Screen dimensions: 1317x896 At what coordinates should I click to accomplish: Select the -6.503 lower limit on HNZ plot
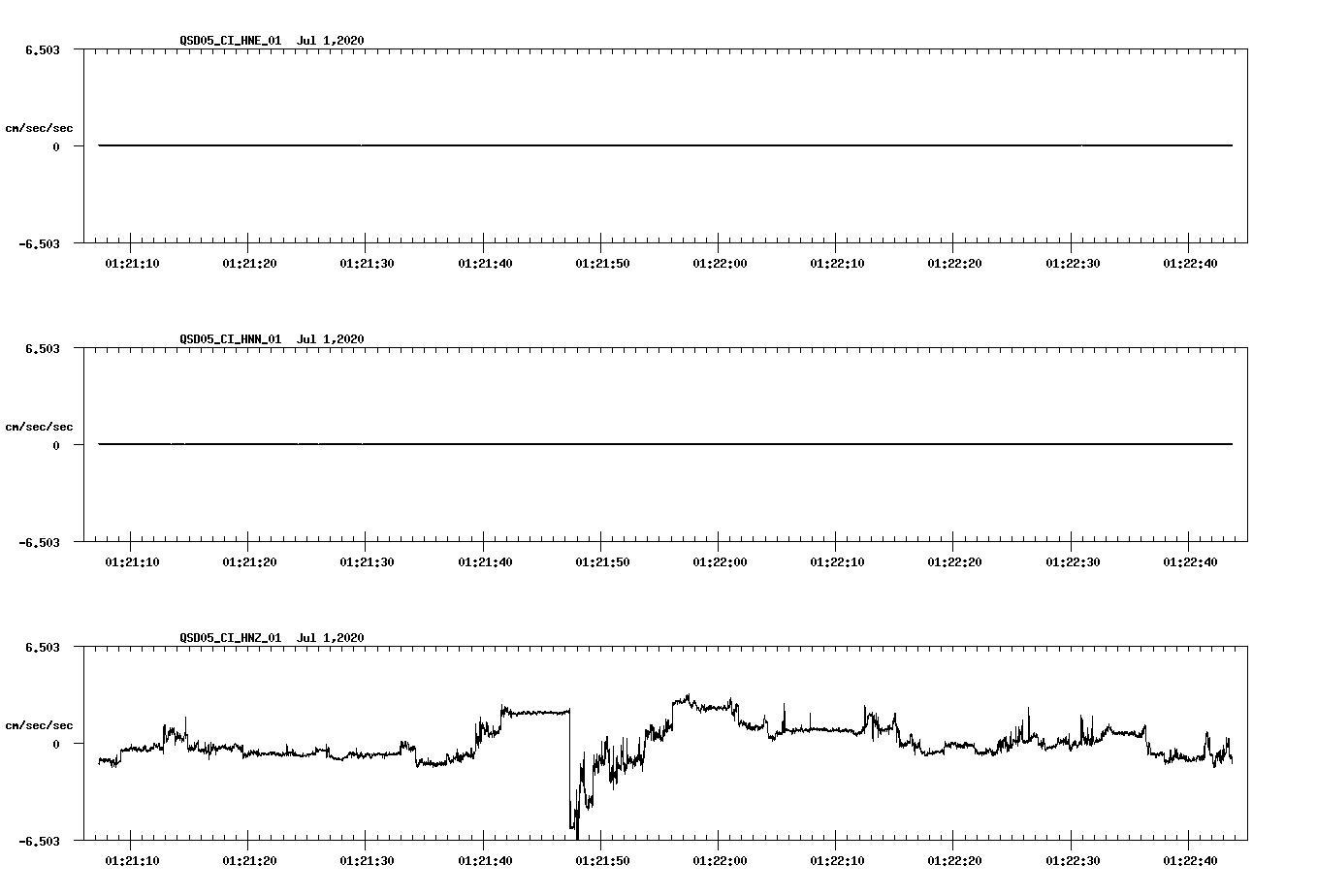(x=40, y=842)
